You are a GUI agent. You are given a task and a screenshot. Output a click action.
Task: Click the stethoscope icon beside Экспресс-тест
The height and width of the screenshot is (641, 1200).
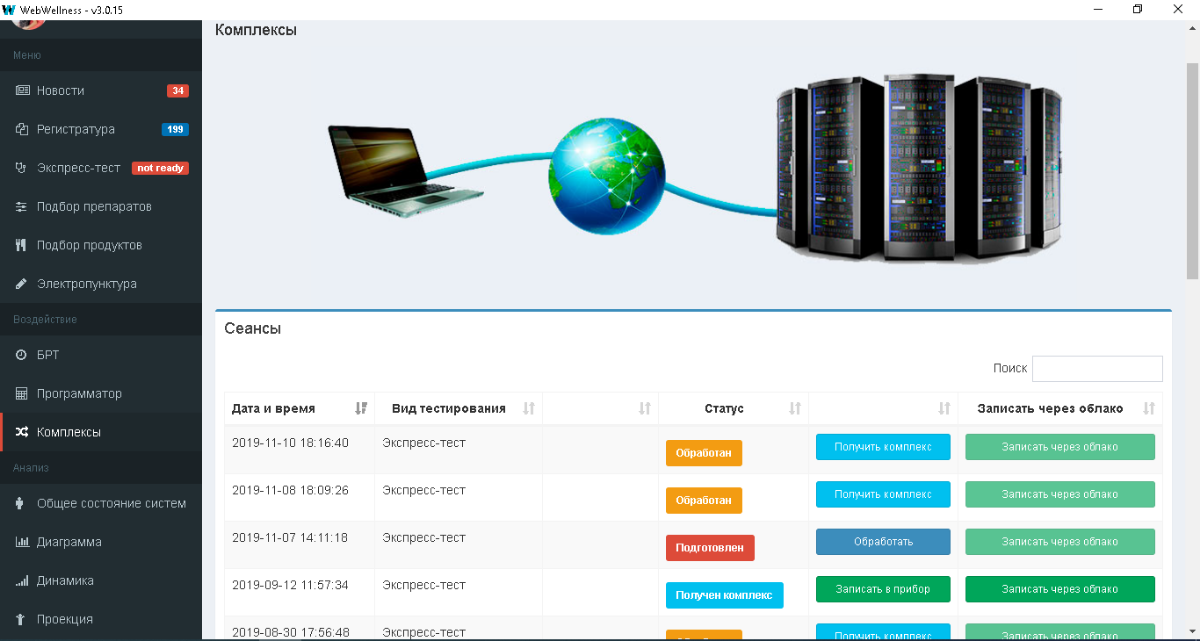coord(22,168)
